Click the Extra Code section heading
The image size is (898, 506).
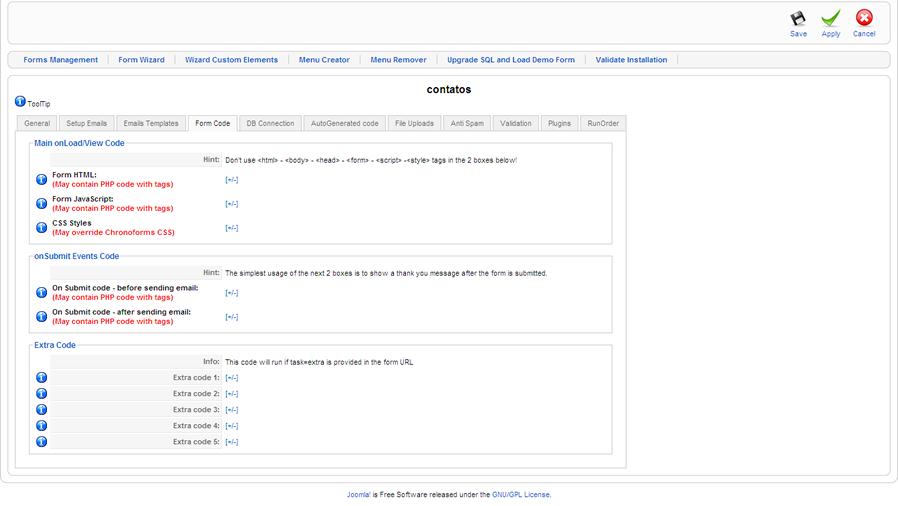point(55,345)
